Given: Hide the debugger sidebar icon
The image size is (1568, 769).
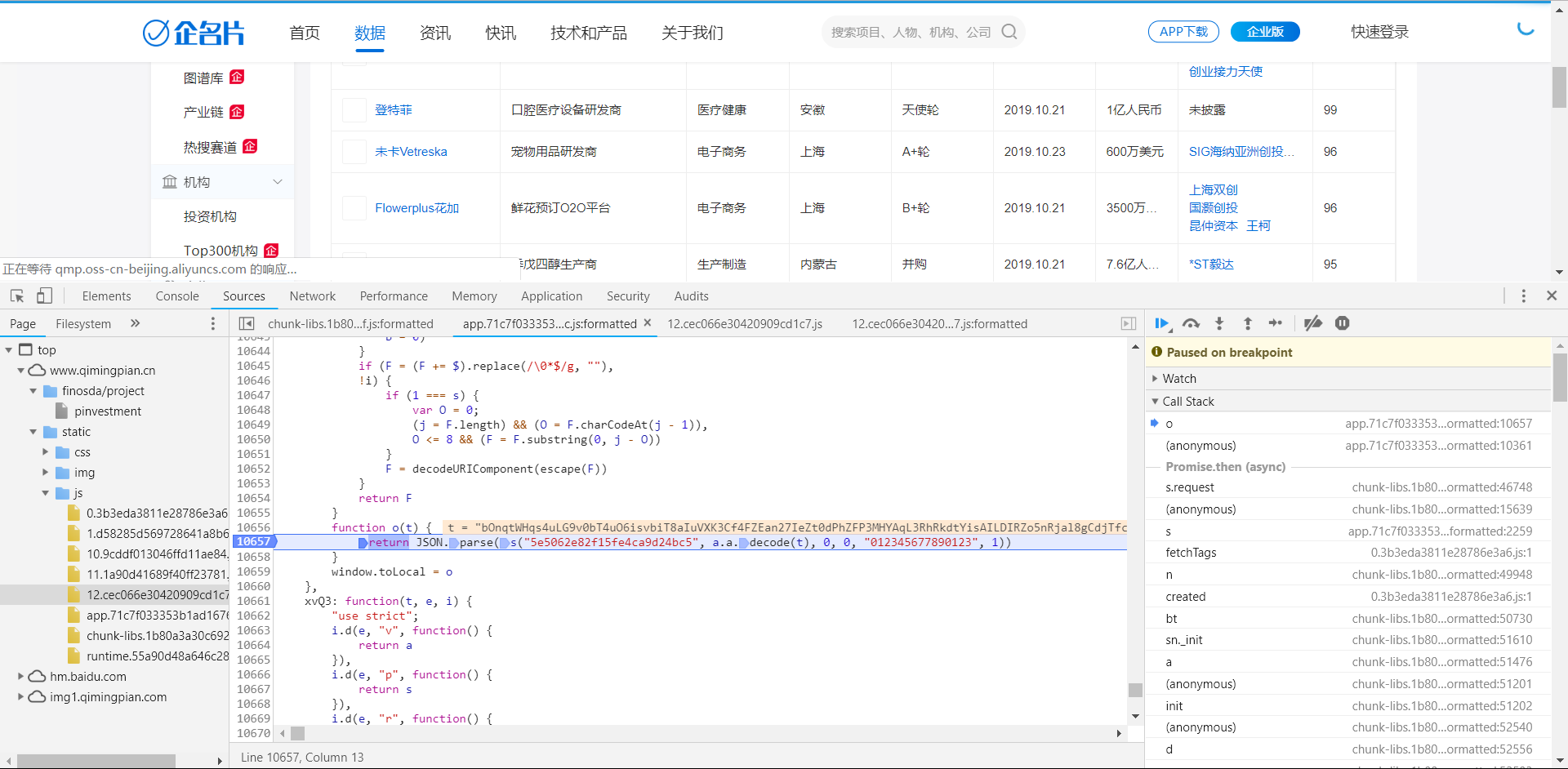Looking at the screenshot, I should click(1129, 323).
